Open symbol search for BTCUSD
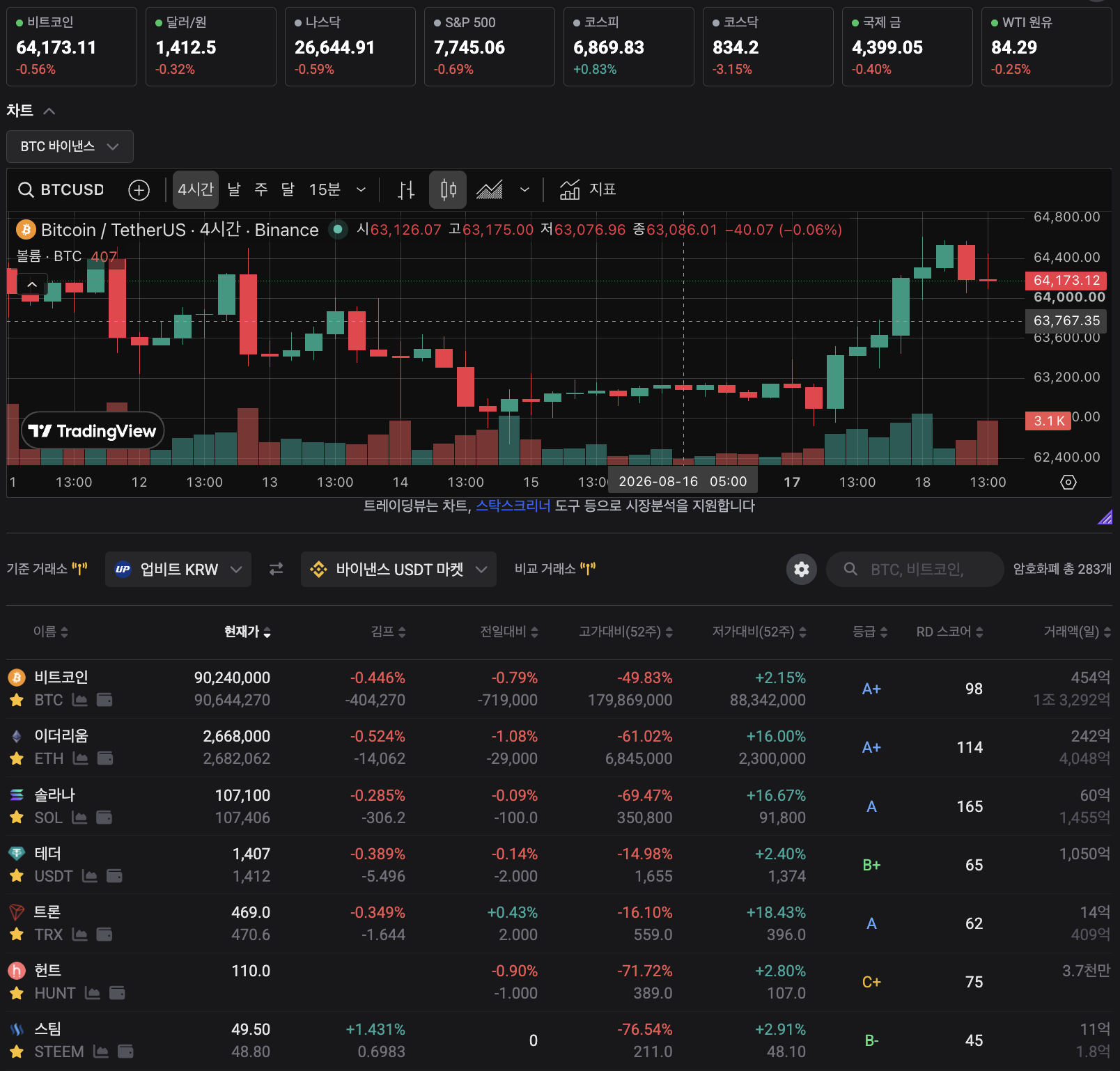This screenshot has height=1071, width=1120. (x=61, y=189)
